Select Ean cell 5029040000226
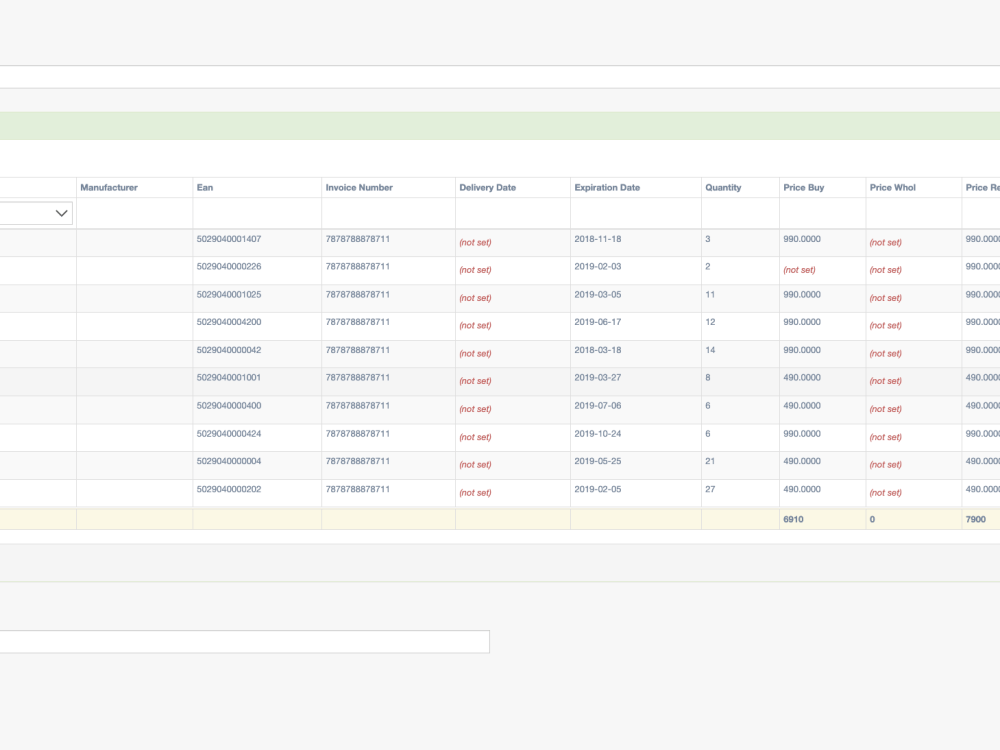The width and height of the screenshot is (1000, 750). click(229, 267)
